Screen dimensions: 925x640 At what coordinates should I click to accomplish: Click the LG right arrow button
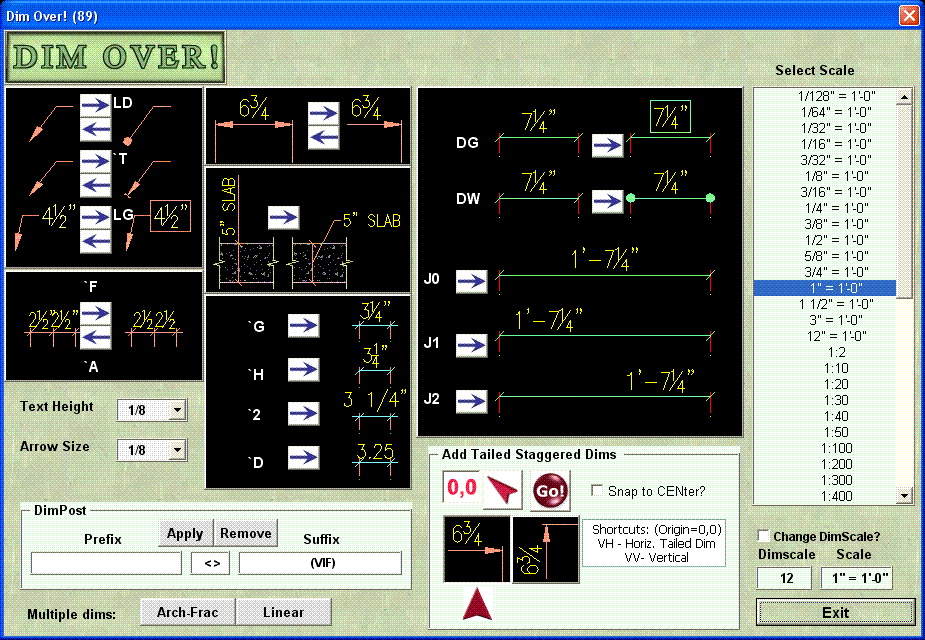point(96,218)
